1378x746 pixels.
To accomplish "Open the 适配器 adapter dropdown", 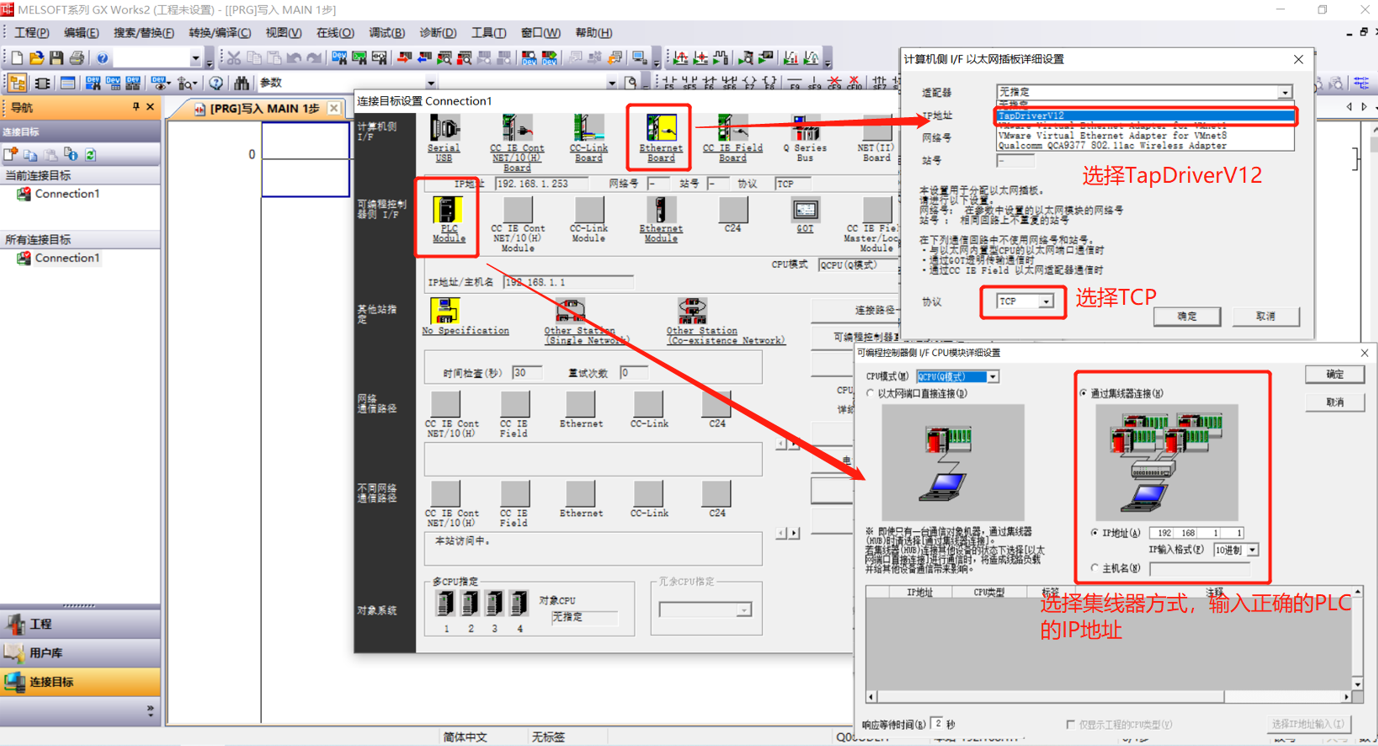I will (1285, 92).
